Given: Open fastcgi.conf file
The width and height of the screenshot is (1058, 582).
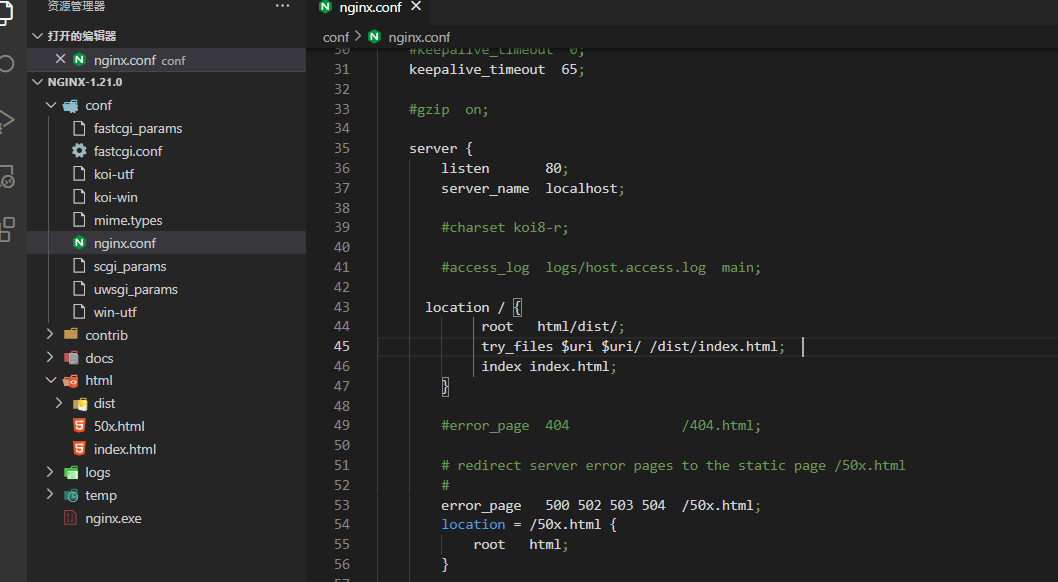Looking at the screenshot, I should coord(128,151).
